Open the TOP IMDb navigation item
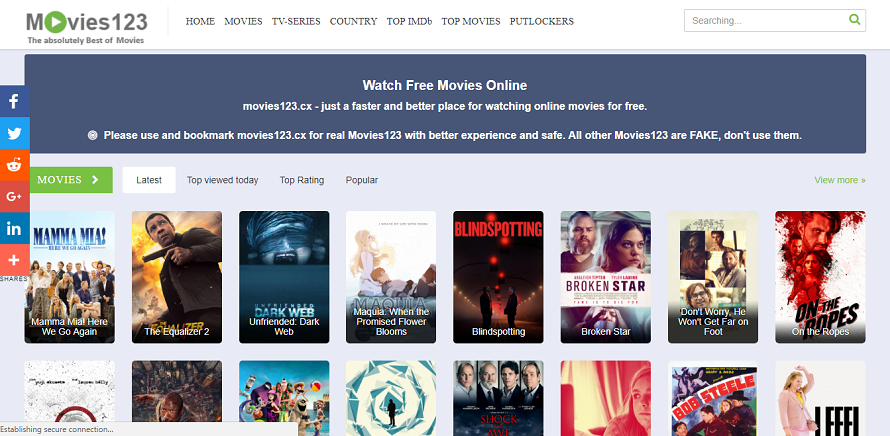The width and height of the screenshot is (890, 436). [409, 22]
